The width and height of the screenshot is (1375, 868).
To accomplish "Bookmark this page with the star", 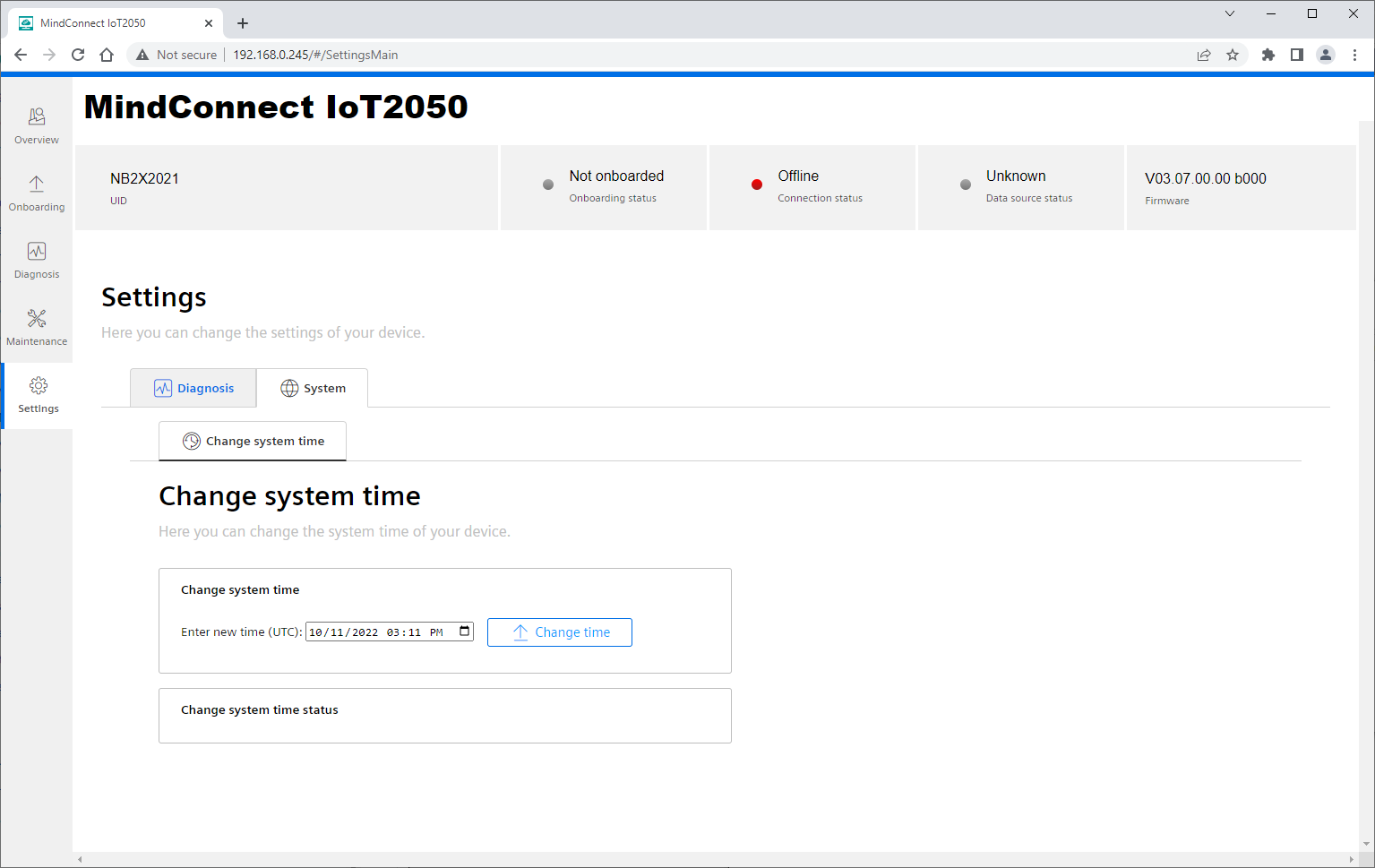I will [1233, 55].
